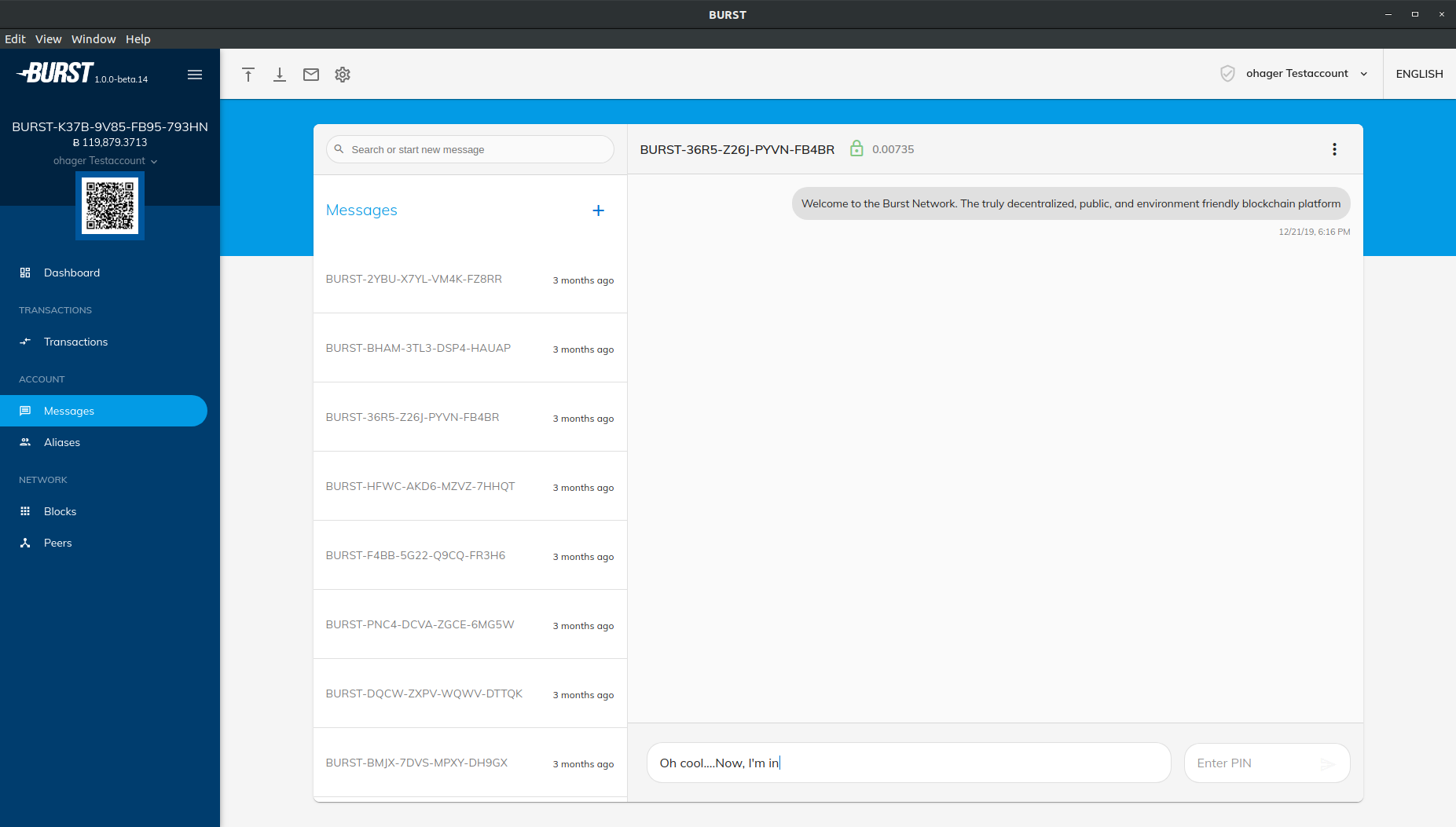Open conversation BURST-DQCW-ZXPV-WQWV-DTTQK
Screen dimensions: 1456x827
[470, 693]
